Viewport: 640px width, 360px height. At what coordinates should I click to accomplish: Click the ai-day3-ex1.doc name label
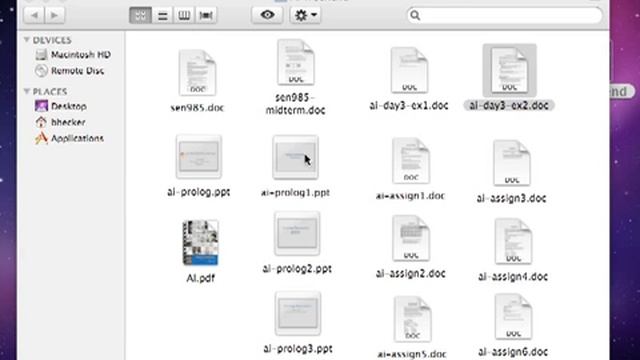(x=409, y=105)
